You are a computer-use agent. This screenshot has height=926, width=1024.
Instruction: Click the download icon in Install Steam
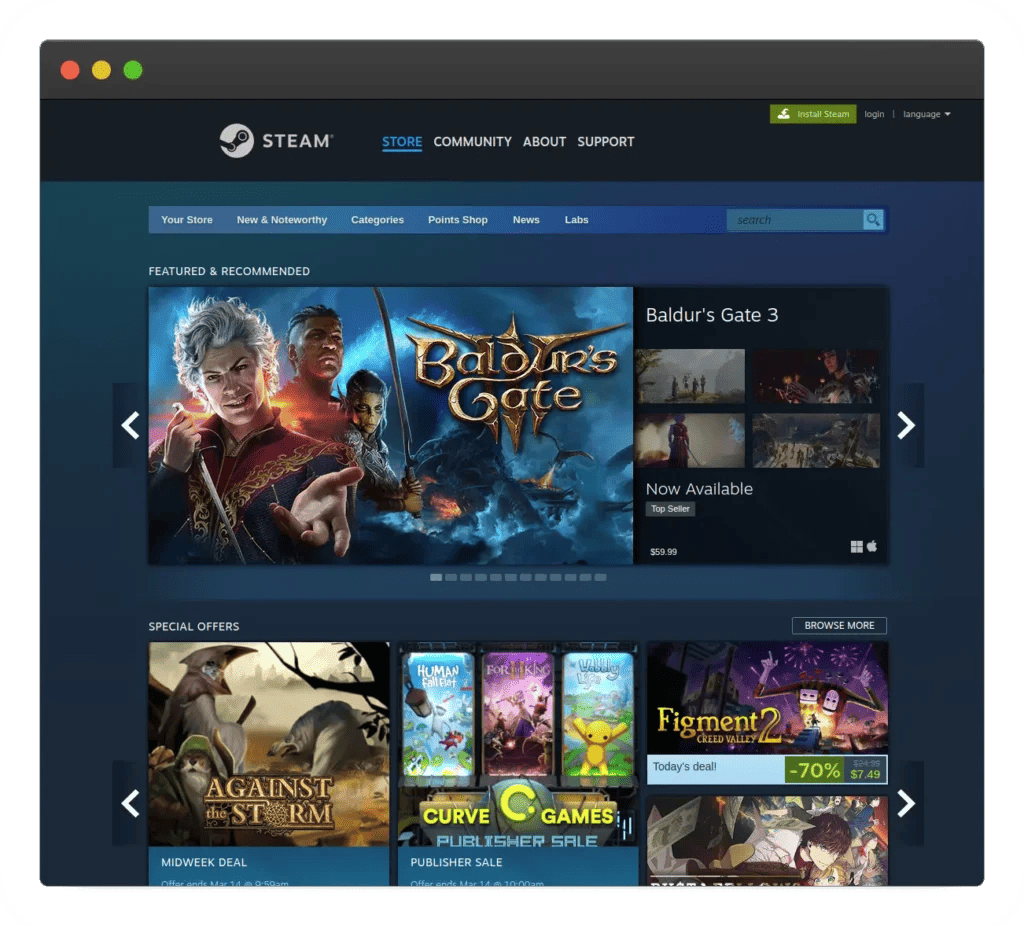click(x=784, y=114)
